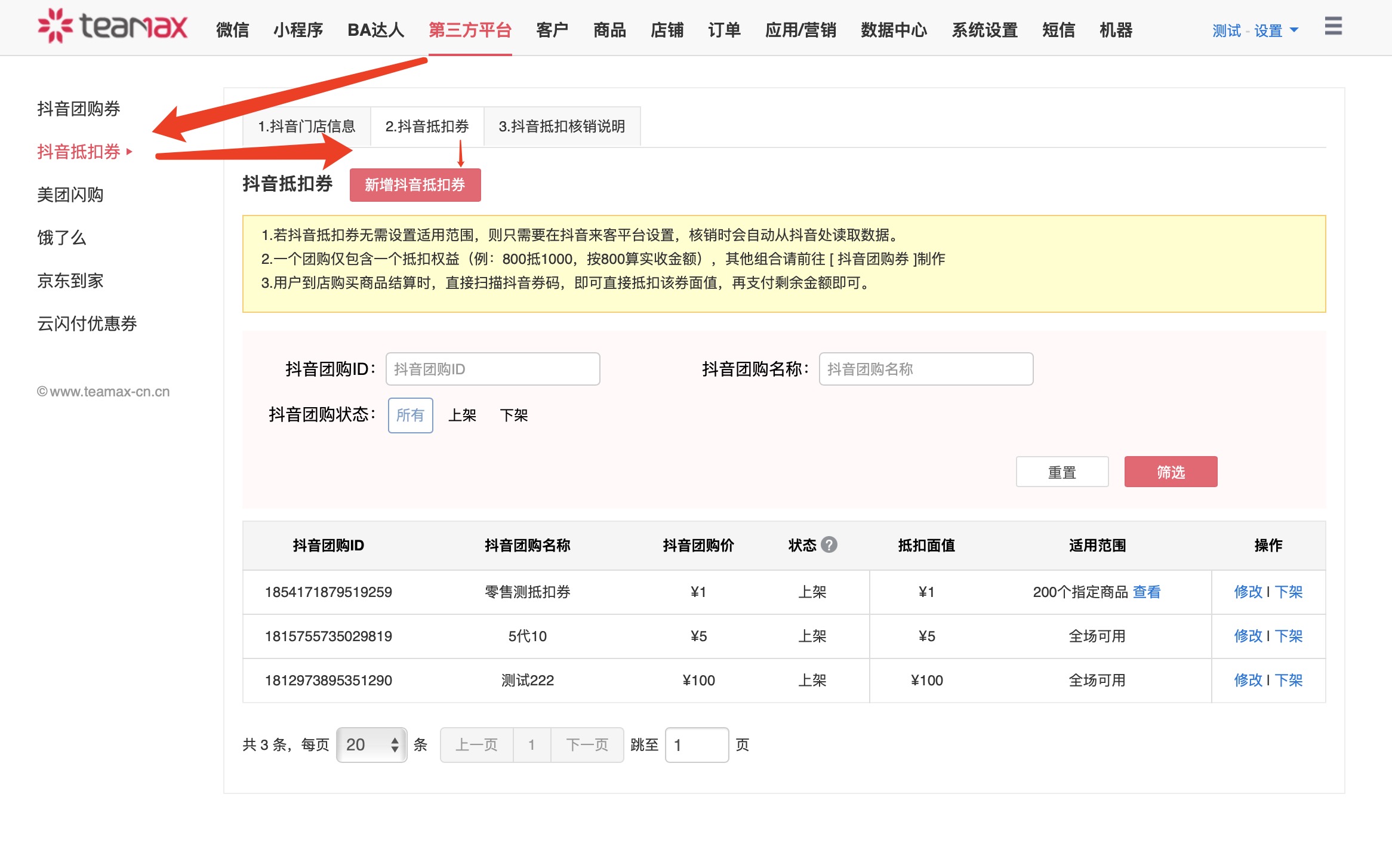The width and height of the screenshot is (1392, 868).
Task: Select 所有 status filter
Action: 410,415
